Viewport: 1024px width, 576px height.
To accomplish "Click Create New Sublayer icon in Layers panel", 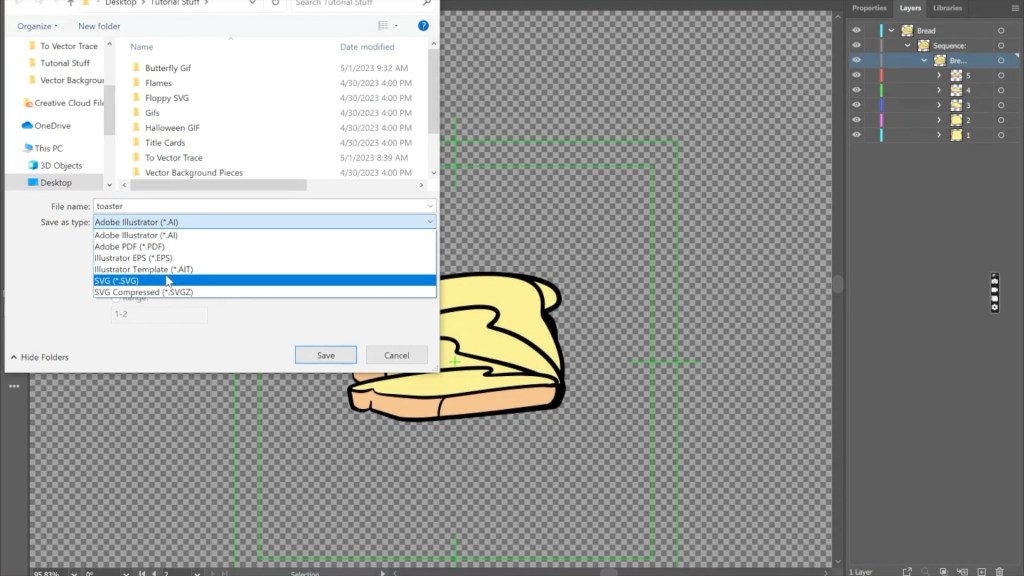I will coord(962,571).
